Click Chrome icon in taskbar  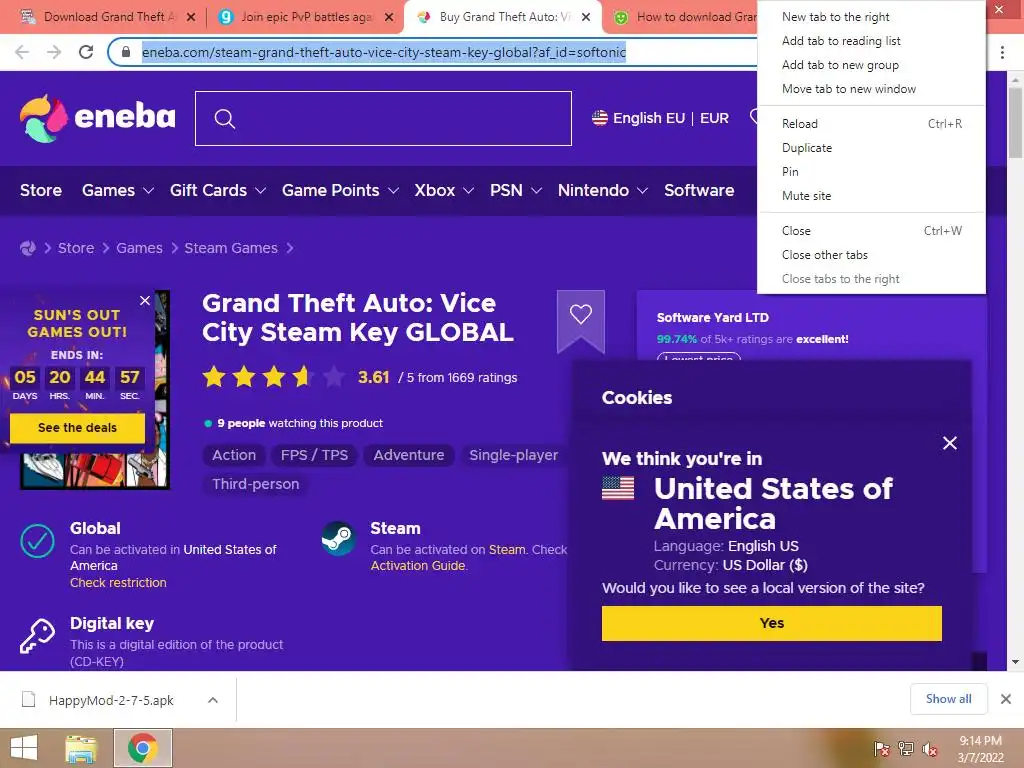(x=143, y=748)
